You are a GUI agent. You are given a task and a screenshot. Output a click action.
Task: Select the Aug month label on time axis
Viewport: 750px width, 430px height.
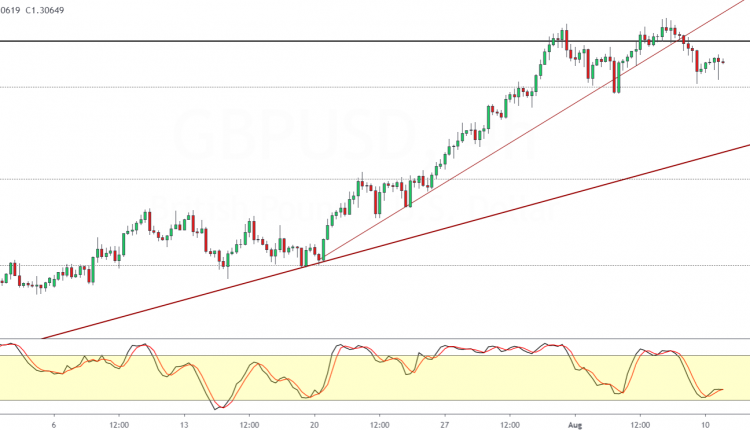575,425
